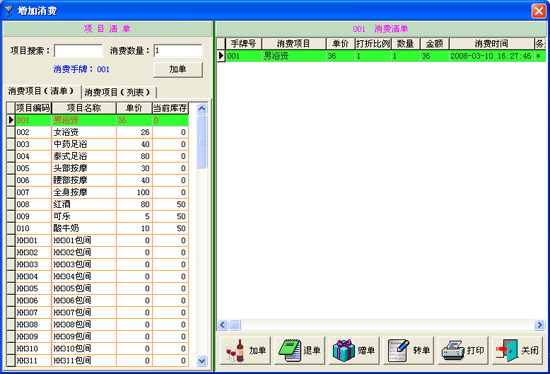
Task: Click the 消费数量 input field
Action: 178,51
